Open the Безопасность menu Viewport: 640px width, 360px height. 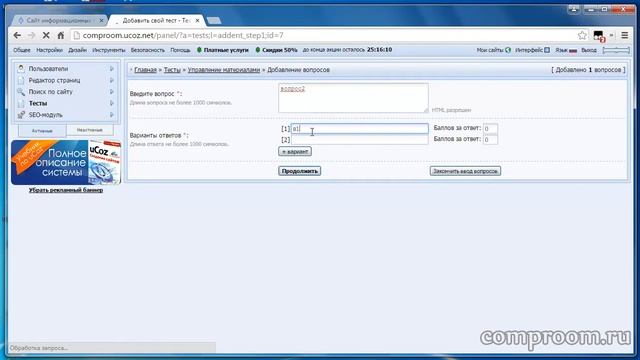click(147, 50)
